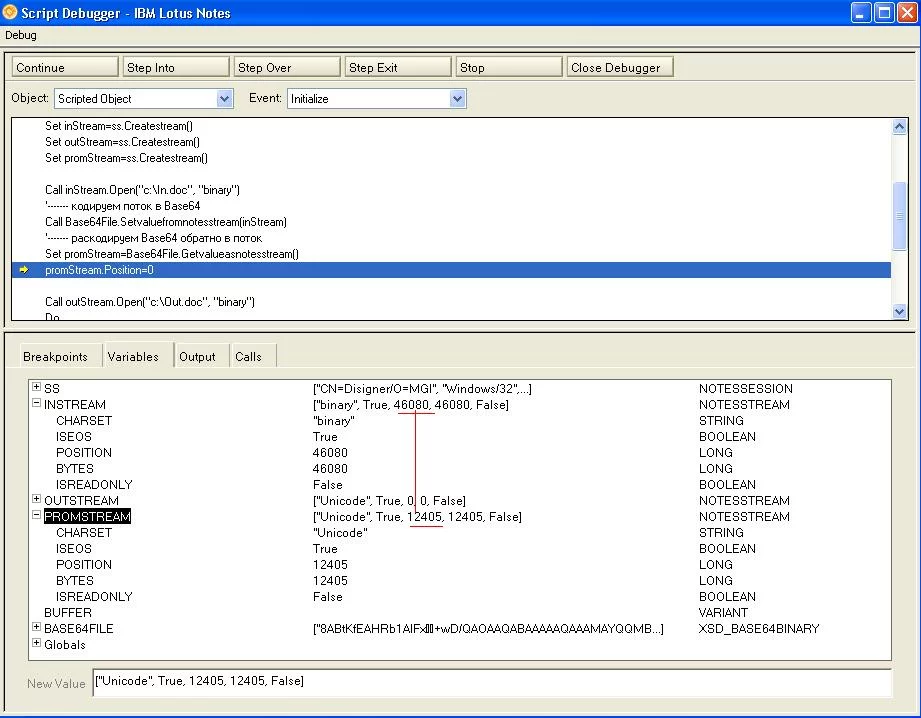Click the Step Over button

tap(286, 67)
